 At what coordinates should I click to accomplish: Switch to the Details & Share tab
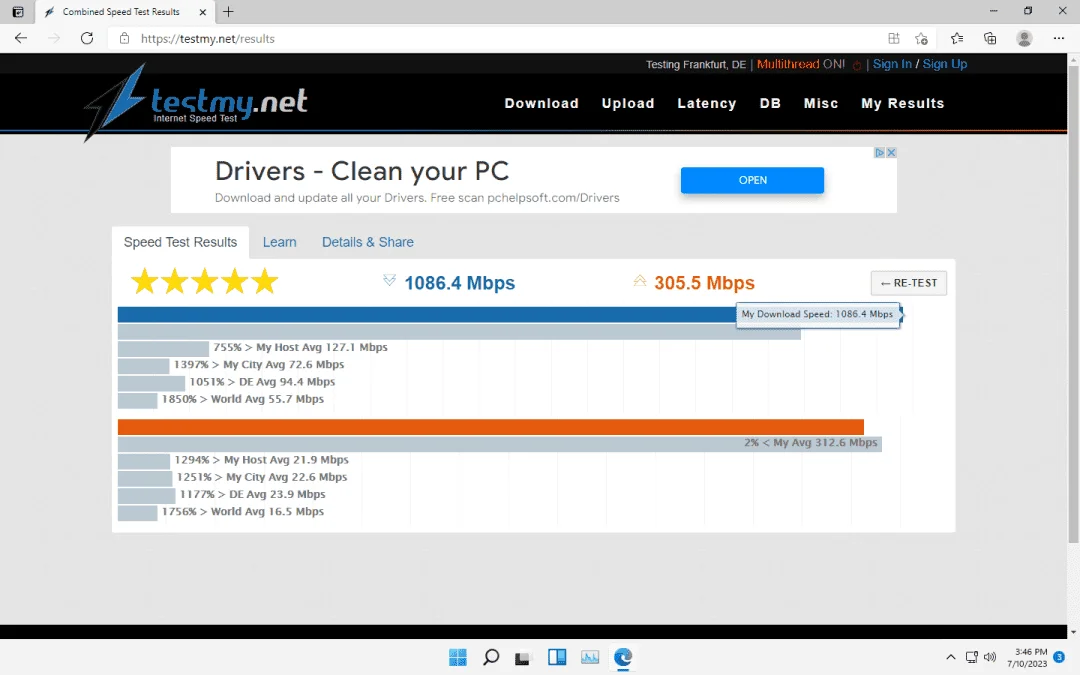(368, 242)
